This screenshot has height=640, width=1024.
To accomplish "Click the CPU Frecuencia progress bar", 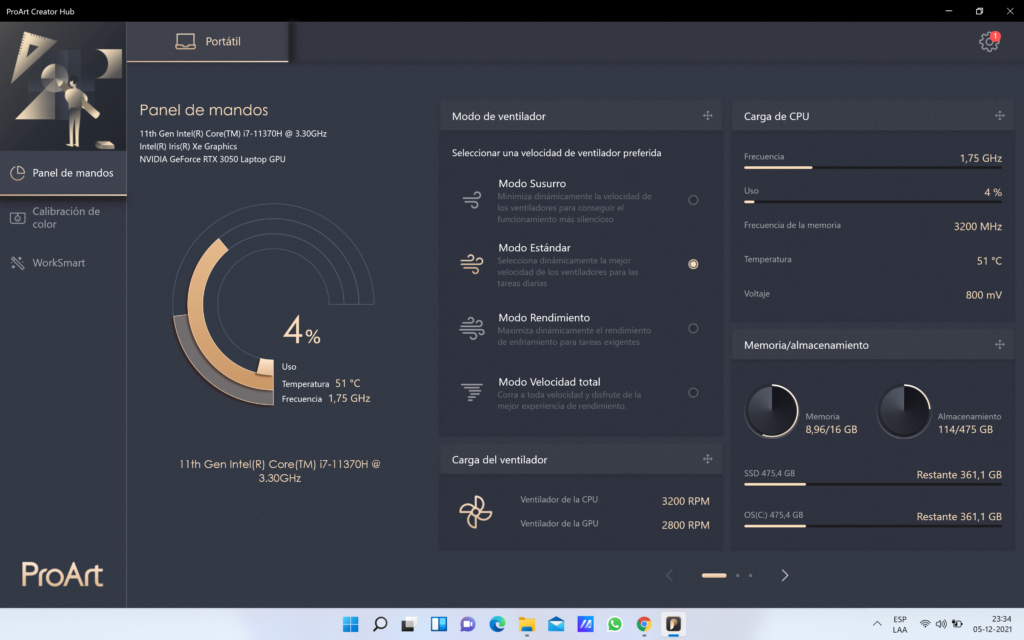I will click(x=872, y=168).
